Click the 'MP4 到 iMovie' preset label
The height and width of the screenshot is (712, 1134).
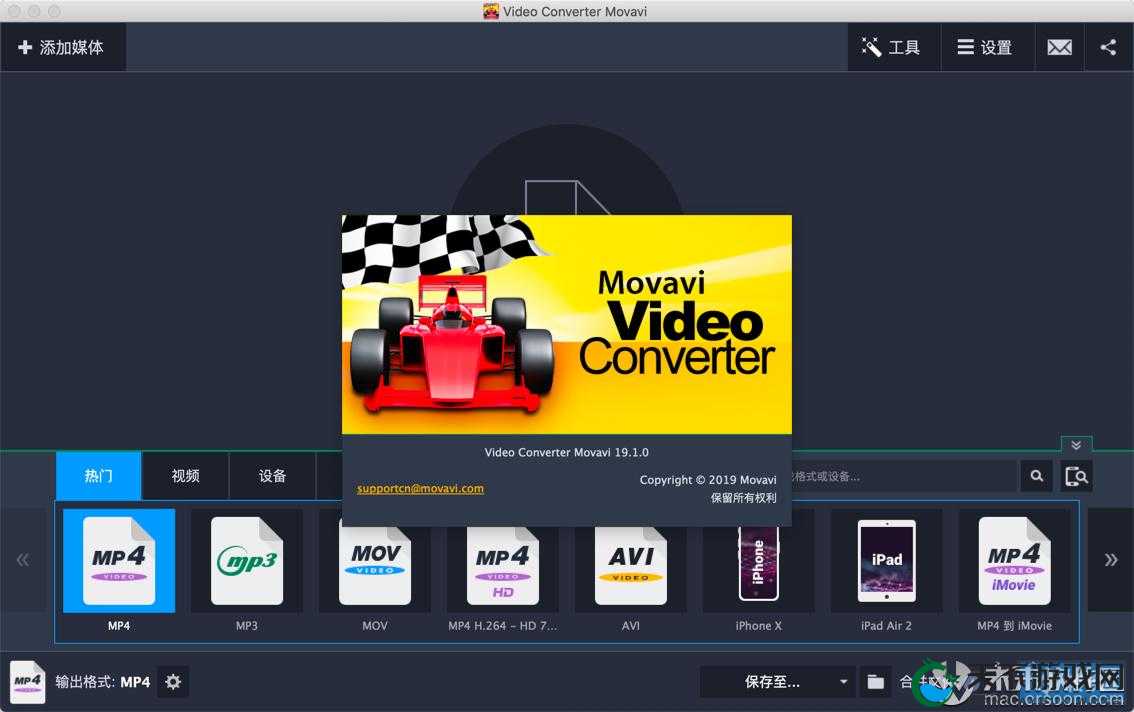[x=1015, y=626]
